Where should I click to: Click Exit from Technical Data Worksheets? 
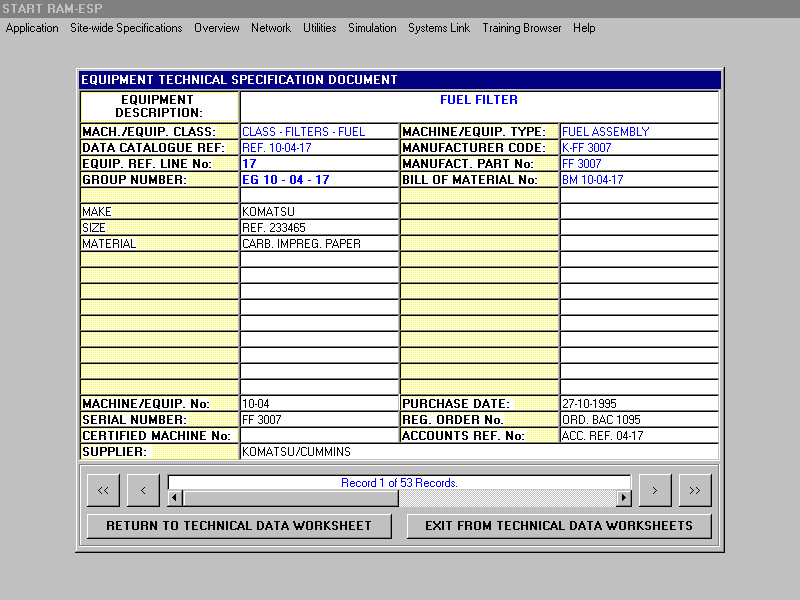pyautogui.click(x=559, y=526)
